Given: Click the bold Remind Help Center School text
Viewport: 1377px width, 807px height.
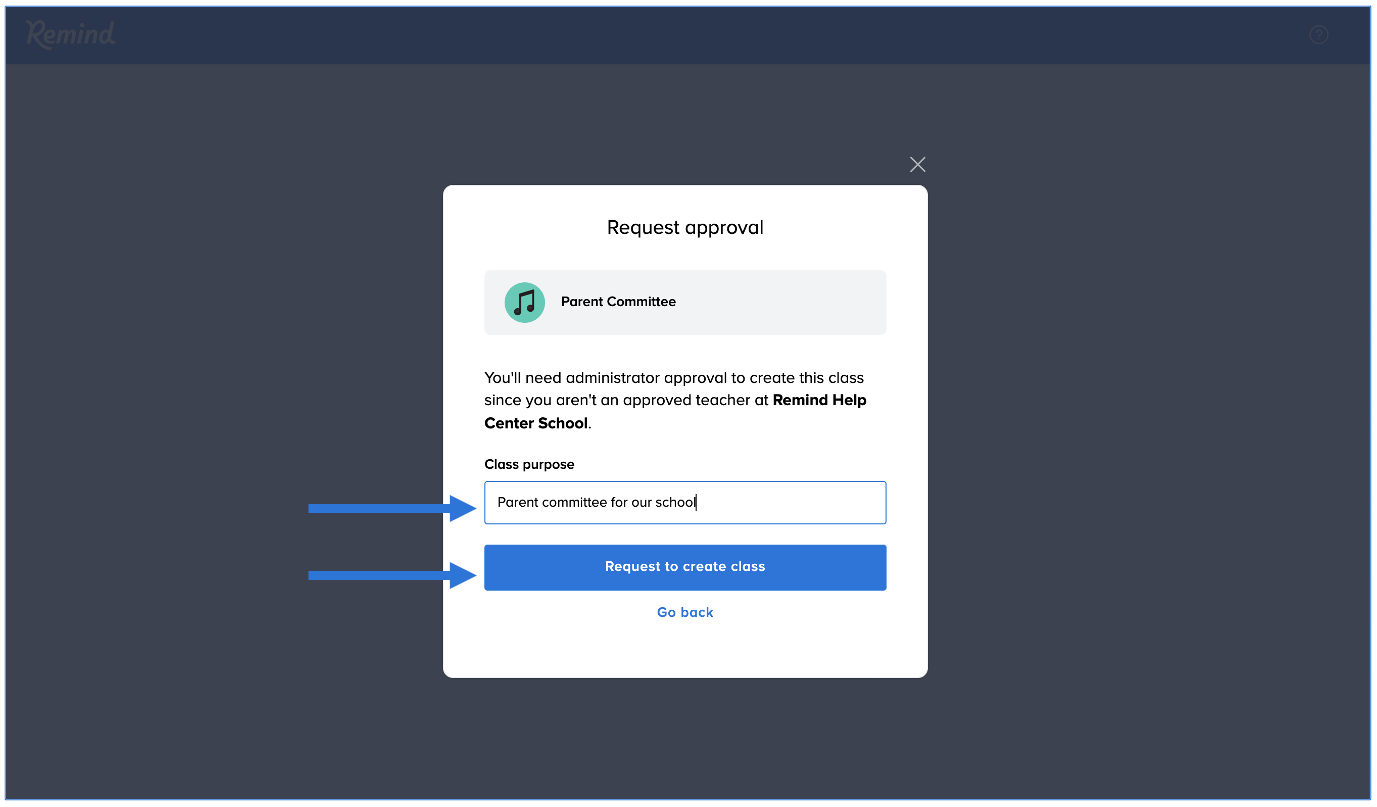Looking at the screenshot, I should pos(819,400).
